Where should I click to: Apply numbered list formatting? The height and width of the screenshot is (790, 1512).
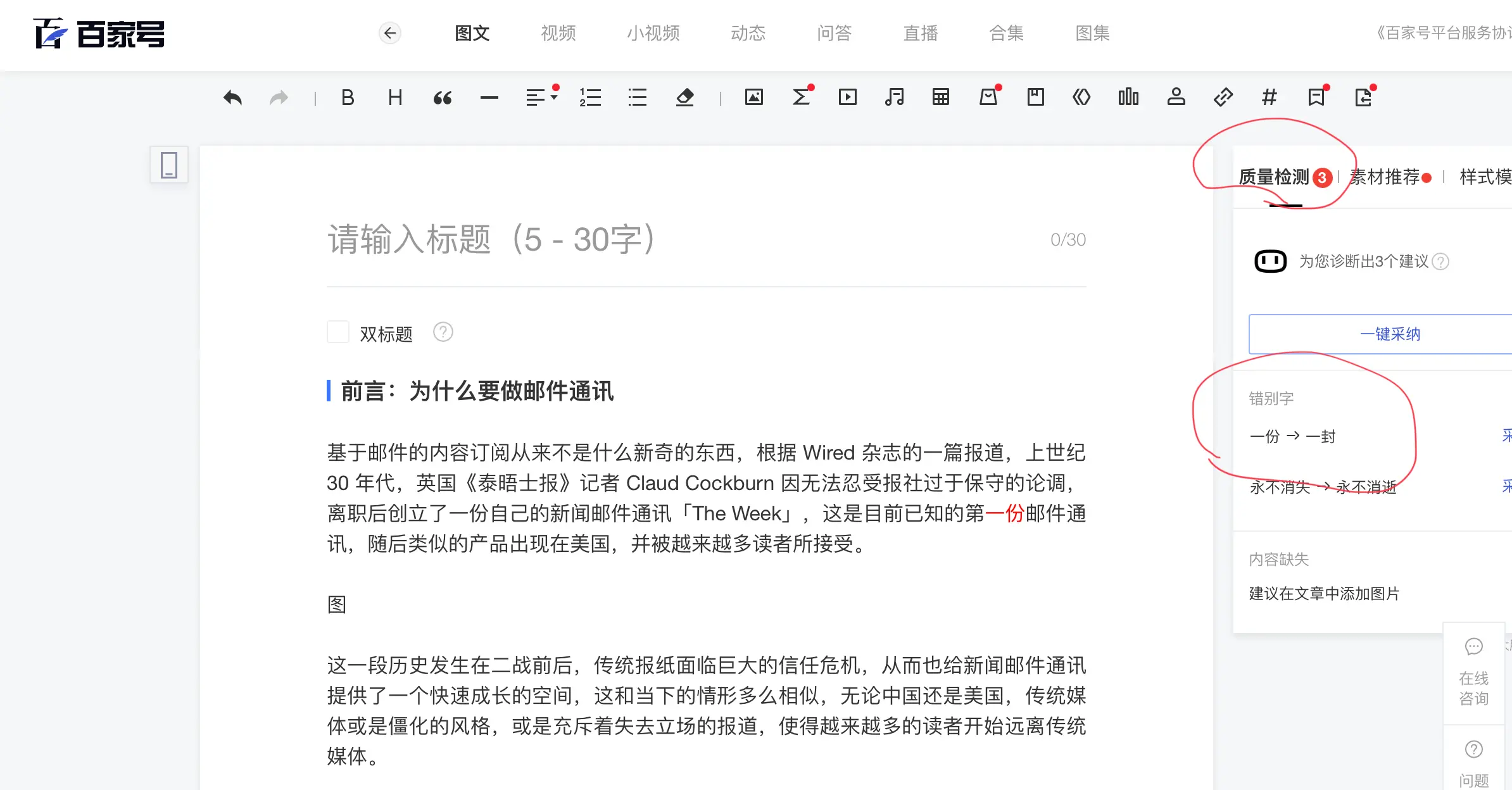pyautogui.click(x=590, y=97)
